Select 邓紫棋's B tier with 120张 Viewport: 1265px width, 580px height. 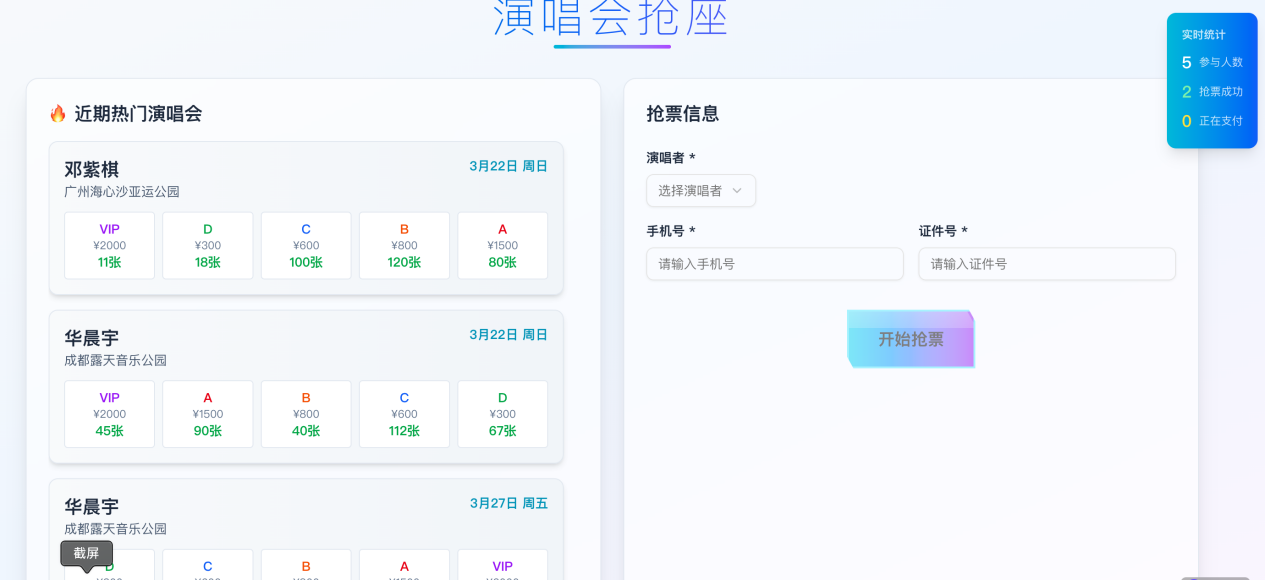[404, 245]
